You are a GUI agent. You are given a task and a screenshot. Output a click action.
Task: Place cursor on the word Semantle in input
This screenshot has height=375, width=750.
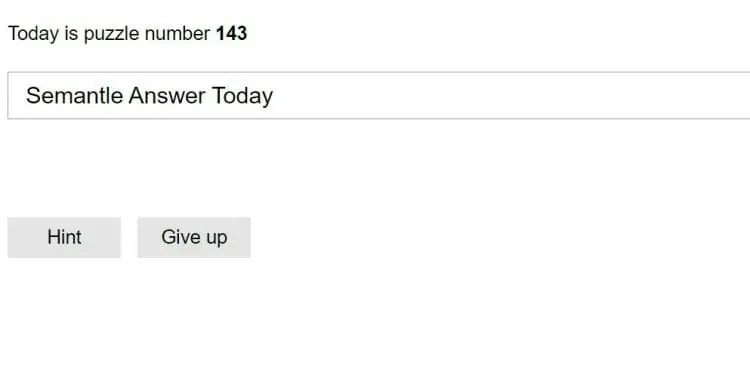75,95
